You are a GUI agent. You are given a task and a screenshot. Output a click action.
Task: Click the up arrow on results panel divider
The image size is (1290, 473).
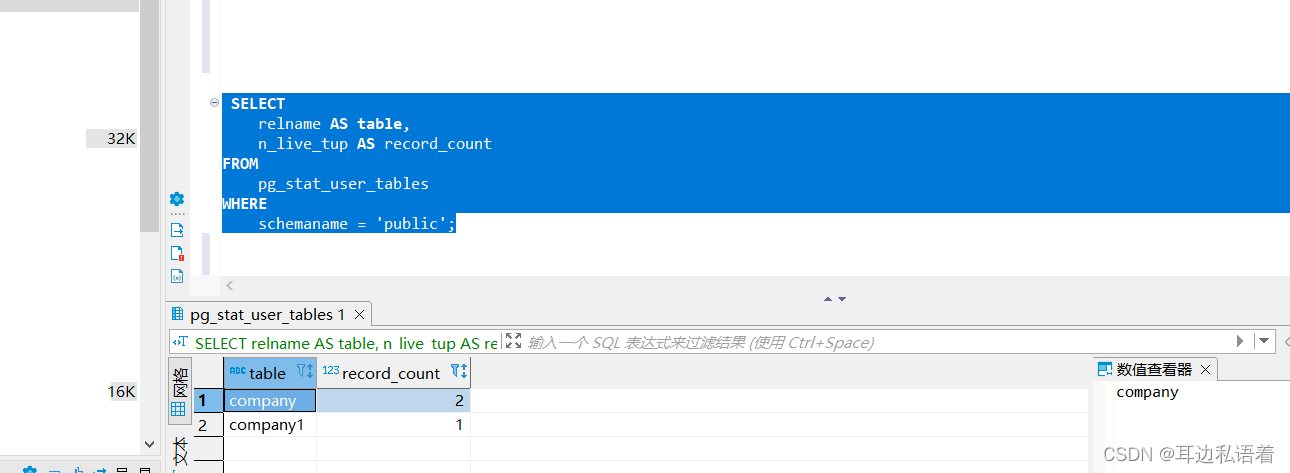pyautogui.click(x=828, y=298)
